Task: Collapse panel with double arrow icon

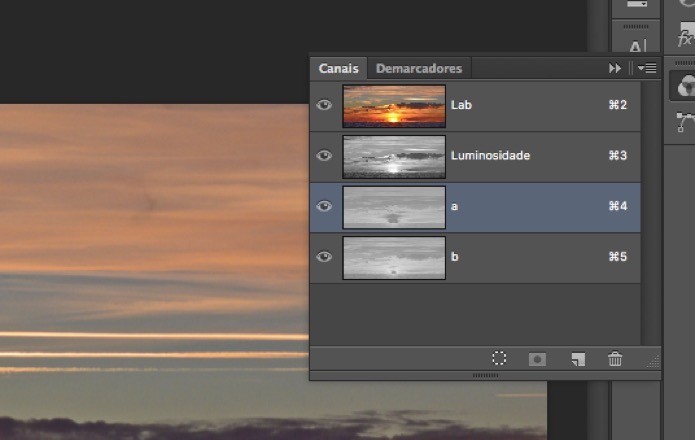Action: pyautogui.click(x=615, y=68)
